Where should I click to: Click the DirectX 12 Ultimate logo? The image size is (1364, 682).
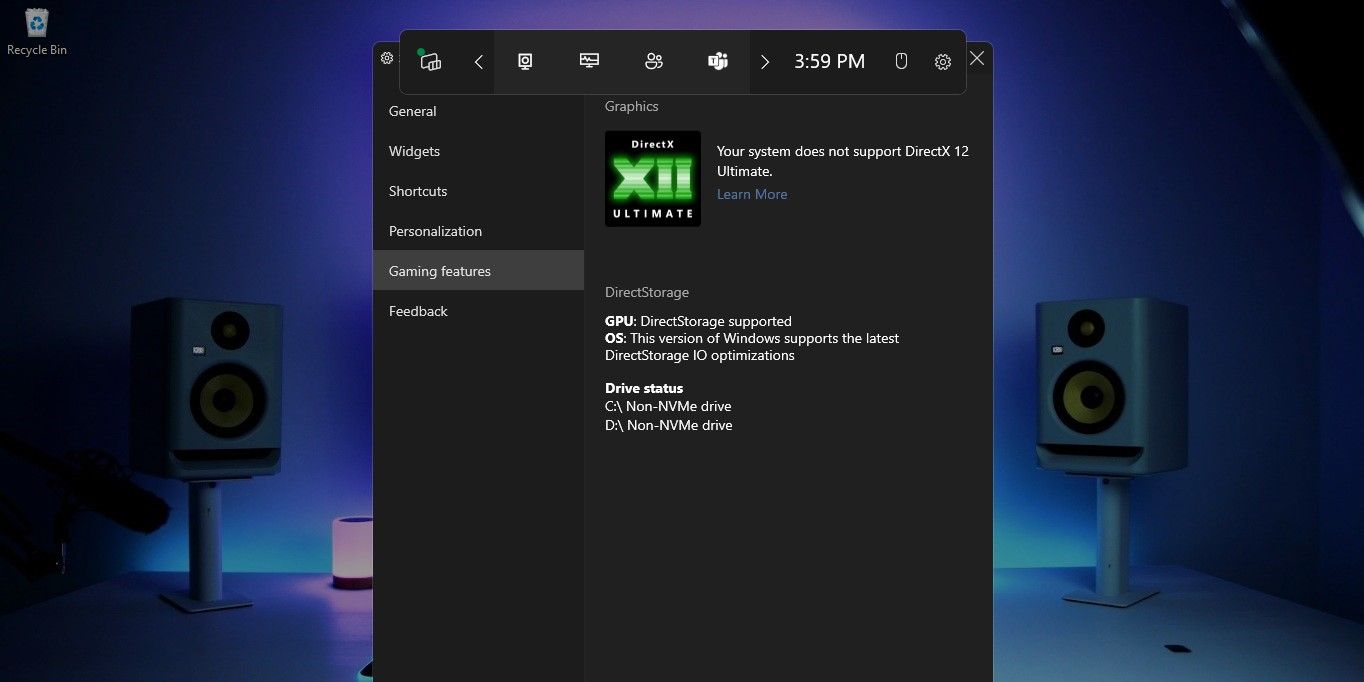(x=653, y=179)
